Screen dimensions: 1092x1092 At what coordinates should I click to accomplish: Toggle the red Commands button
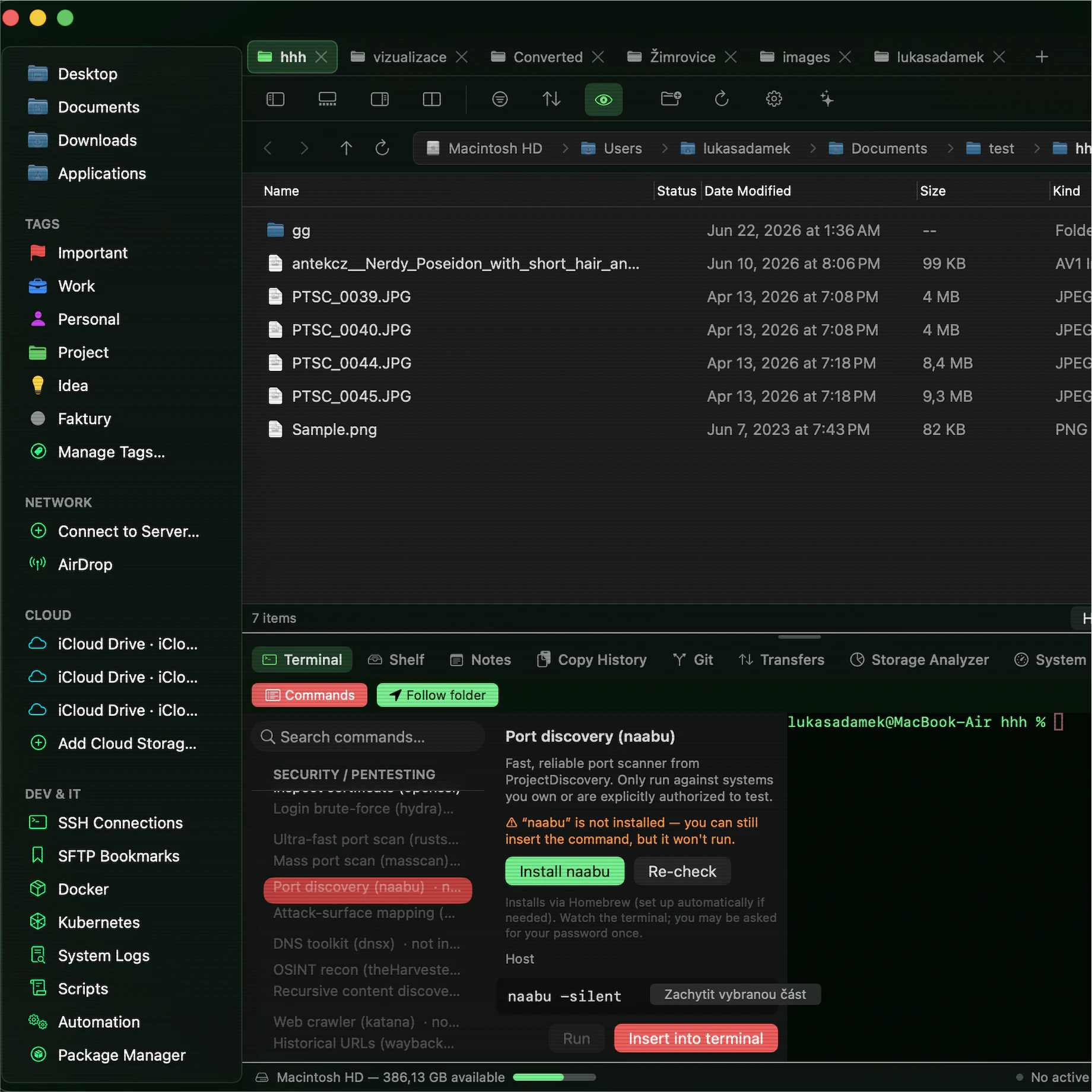click(310, 695)
